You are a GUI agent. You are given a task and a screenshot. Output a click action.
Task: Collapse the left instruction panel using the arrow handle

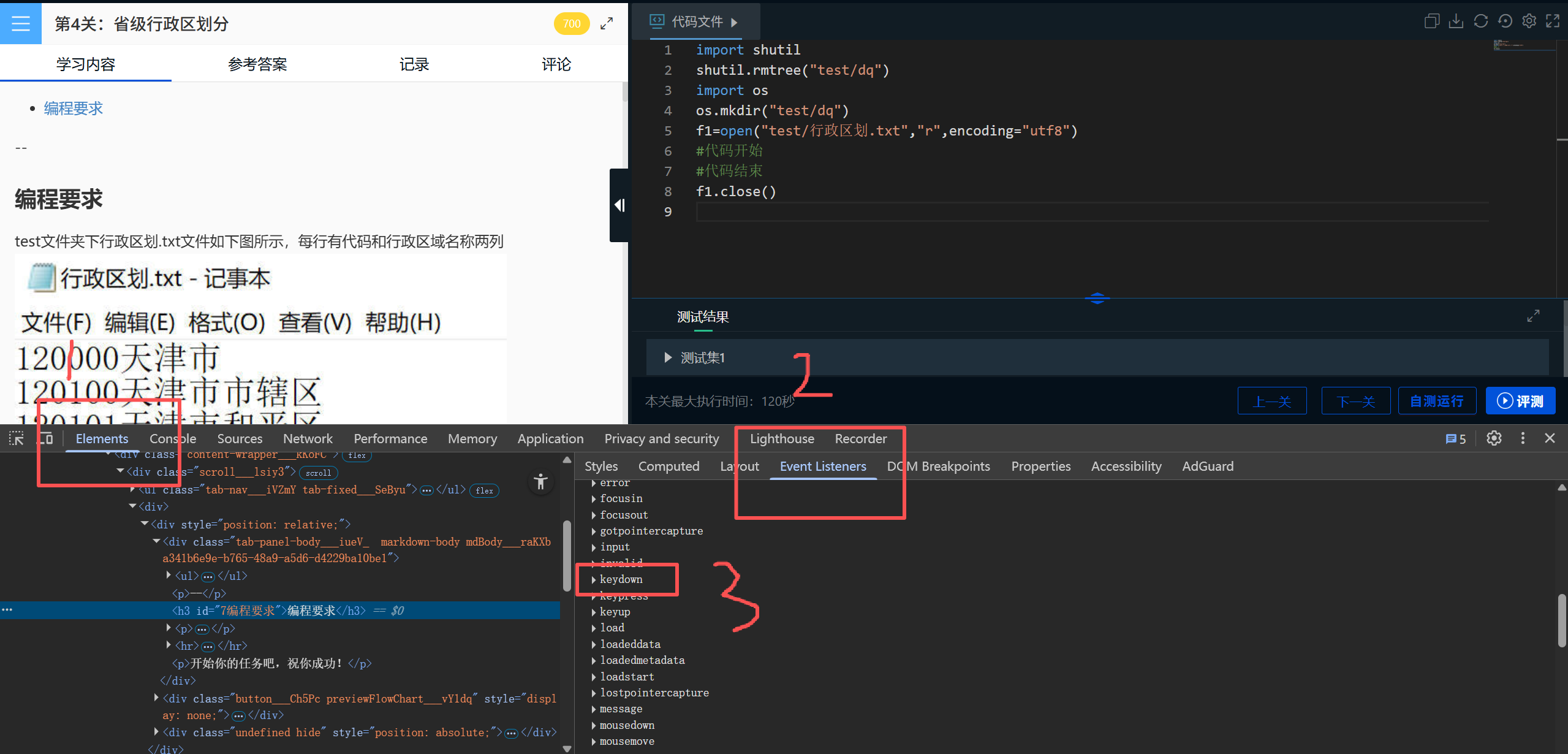click(x=619, y=205)
